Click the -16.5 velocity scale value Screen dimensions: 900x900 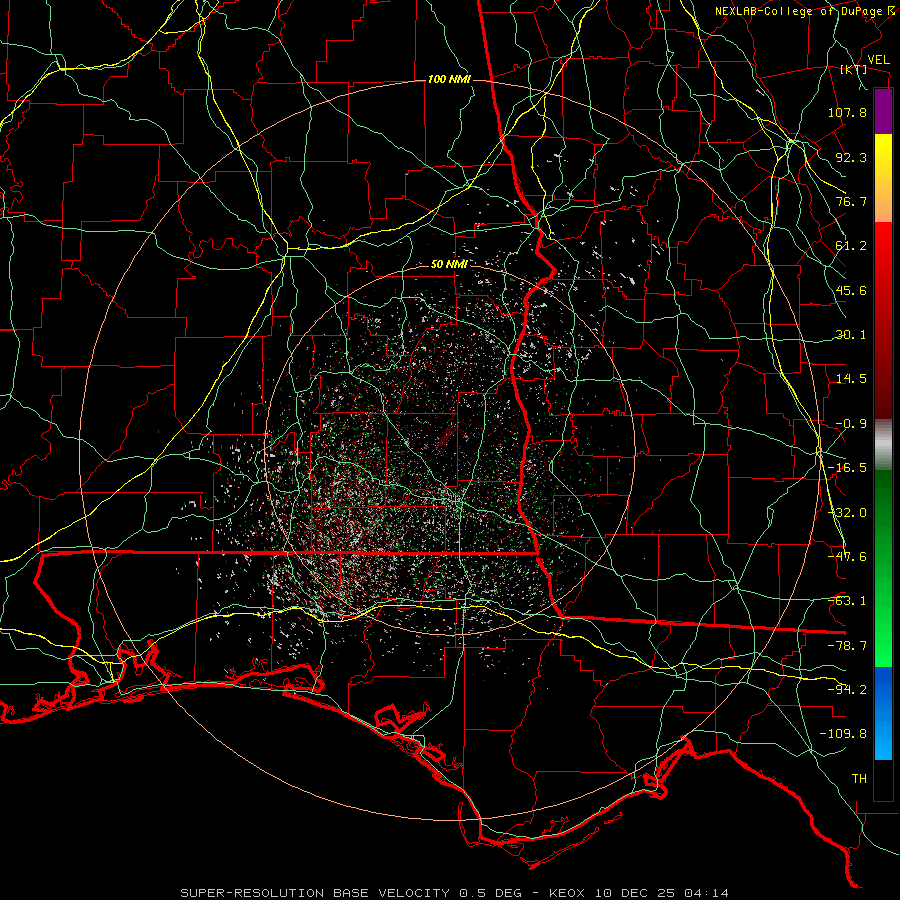tap(847, 468)
